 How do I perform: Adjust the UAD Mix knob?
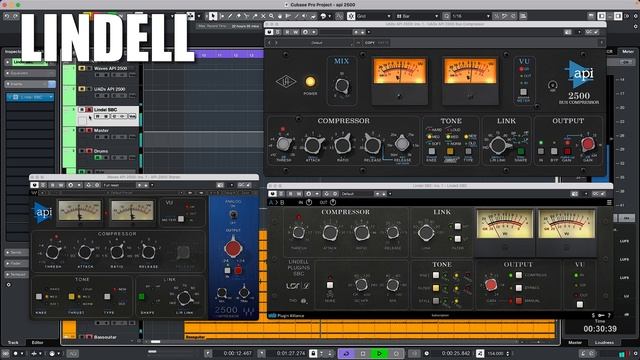click(342, 86)
